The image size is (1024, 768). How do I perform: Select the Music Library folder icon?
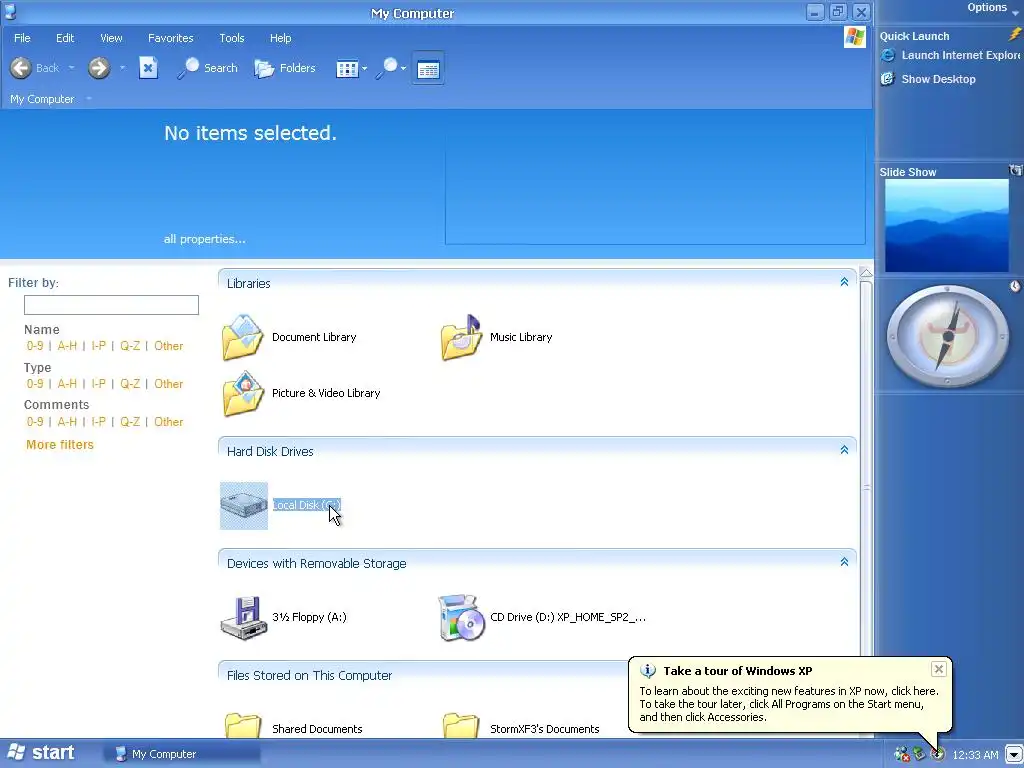pyautogui.click(x=462, y=337)
